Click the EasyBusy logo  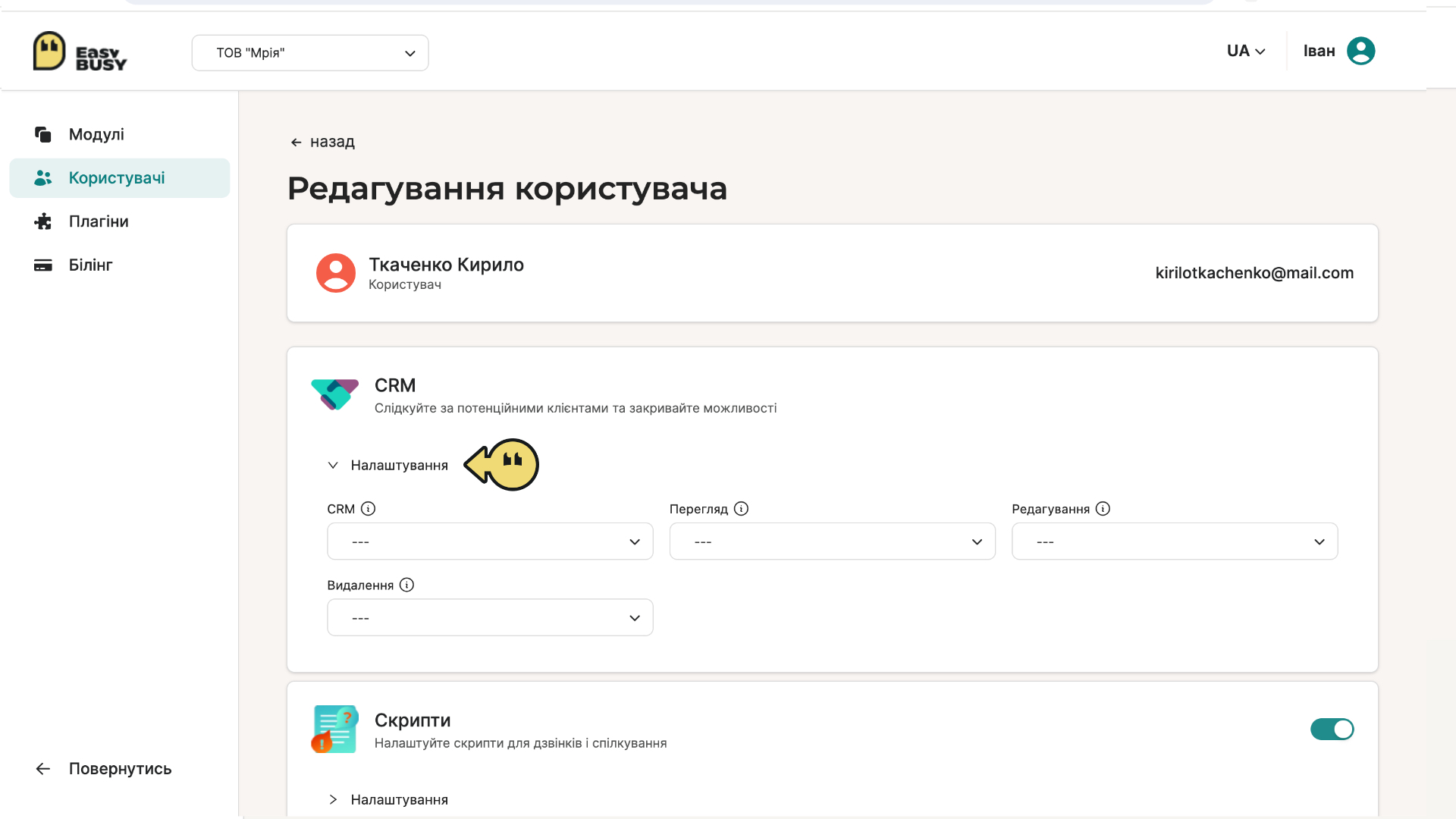pyautogui.click(x=80, y=52)
